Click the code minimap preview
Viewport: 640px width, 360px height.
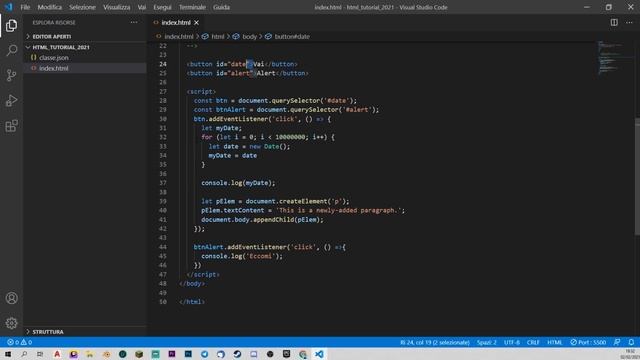click(x=611, y=58)
